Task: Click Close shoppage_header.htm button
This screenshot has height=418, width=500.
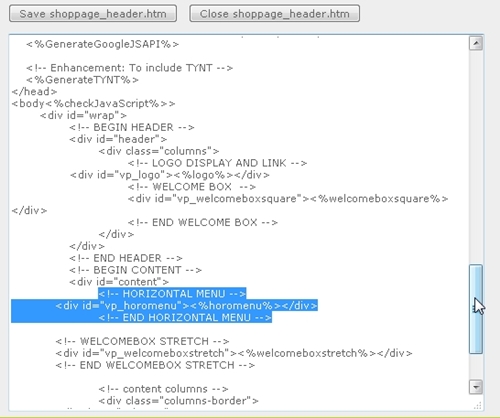Action: [x=274, y=13]
